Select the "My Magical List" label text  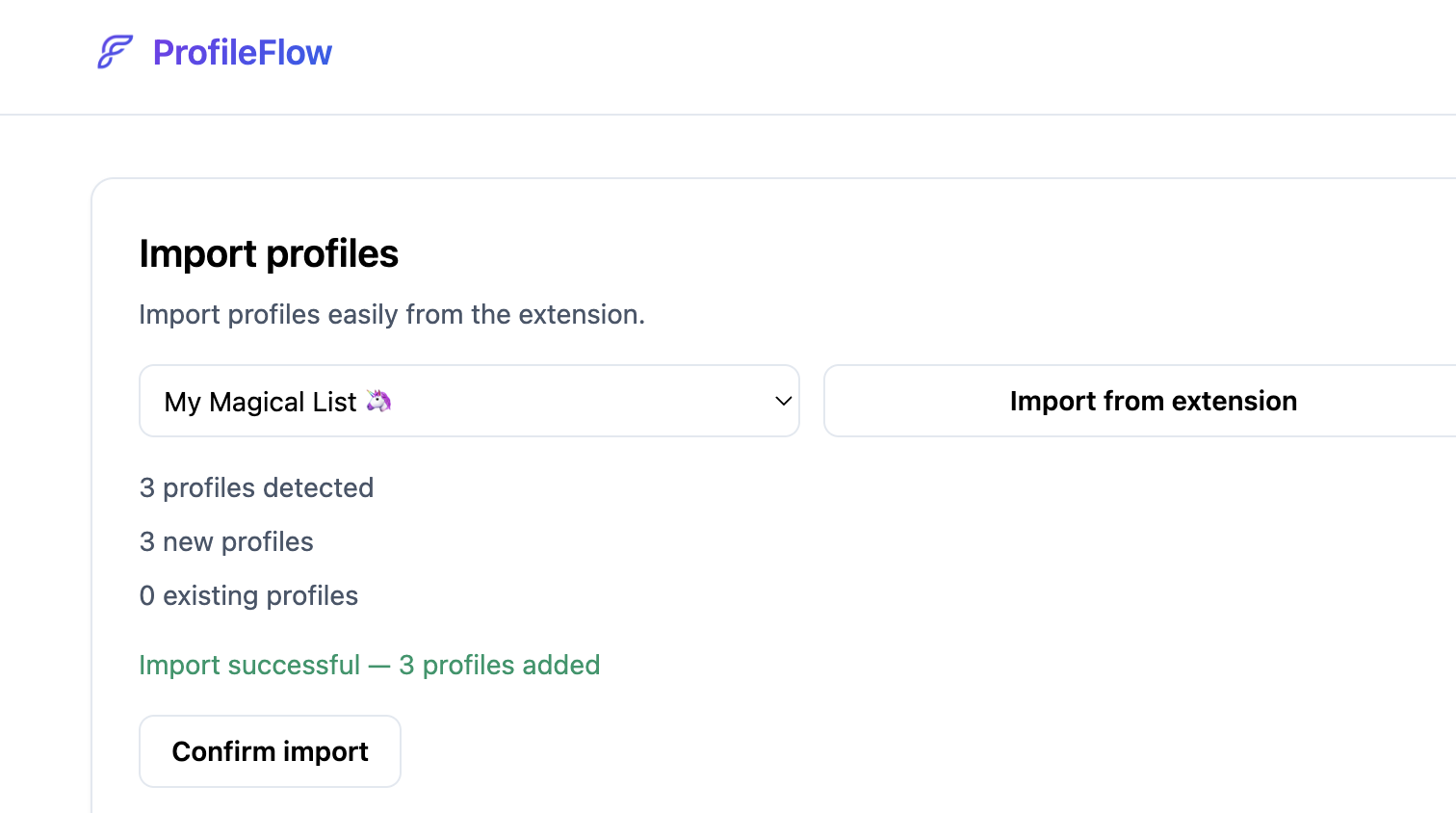pyautogui.click(x=260, y=402)
